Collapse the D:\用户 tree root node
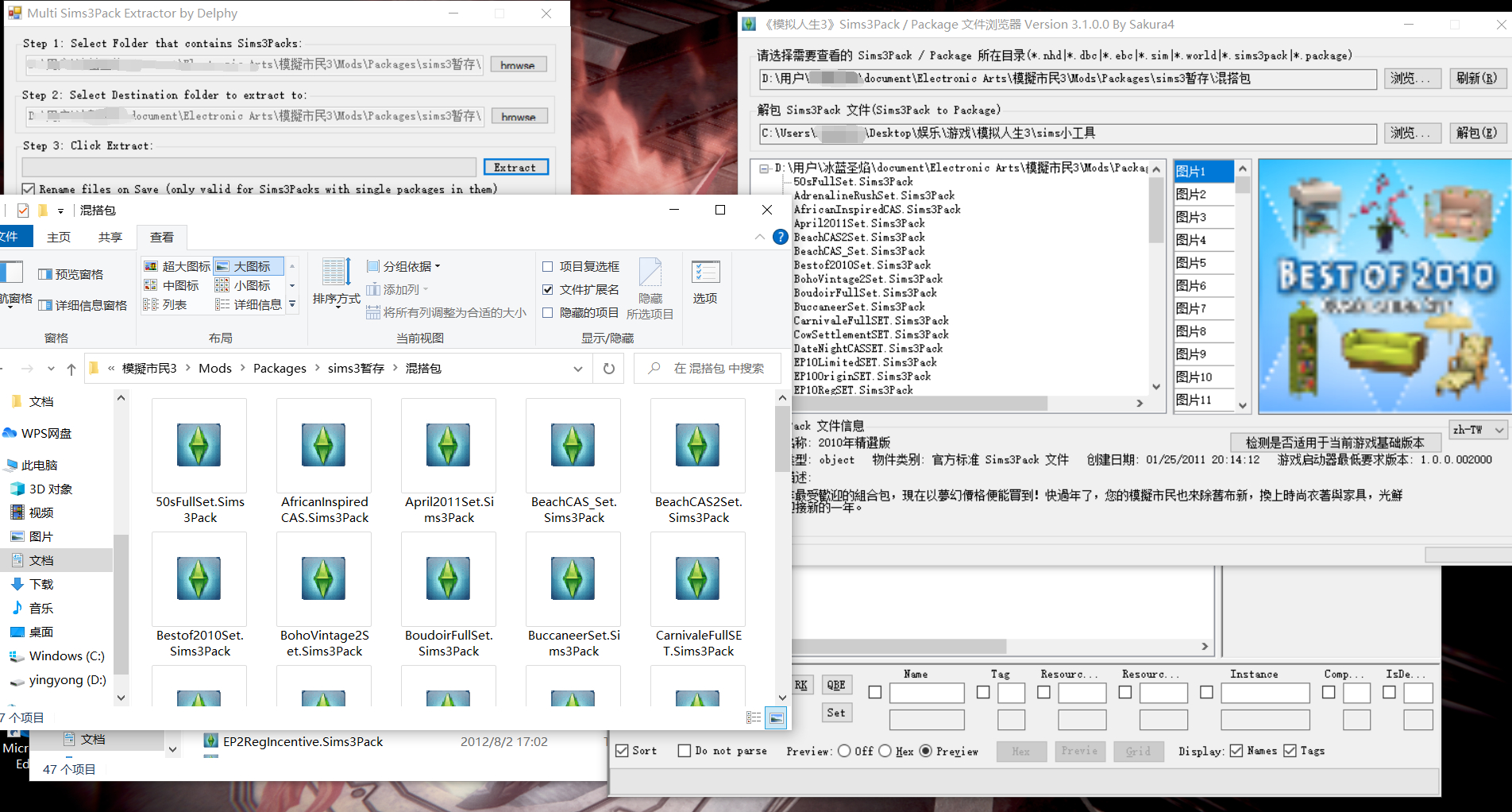 764,168
